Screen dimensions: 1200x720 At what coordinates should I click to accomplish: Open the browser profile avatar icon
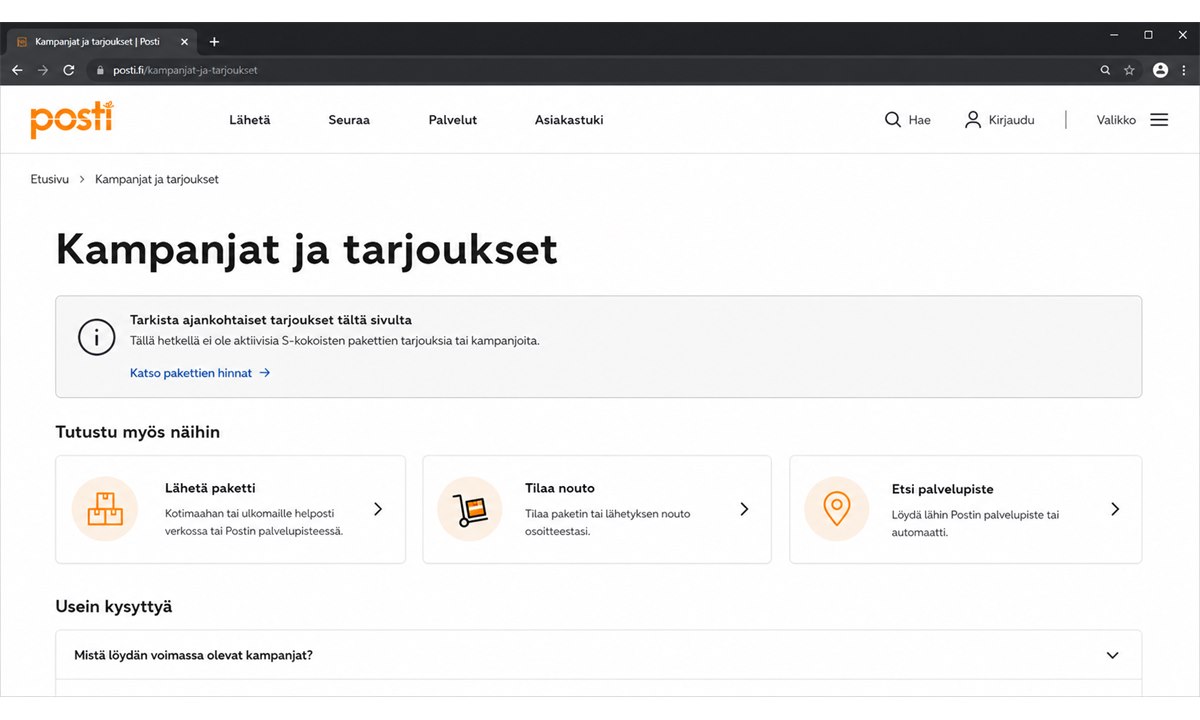tap(1160, 70)
